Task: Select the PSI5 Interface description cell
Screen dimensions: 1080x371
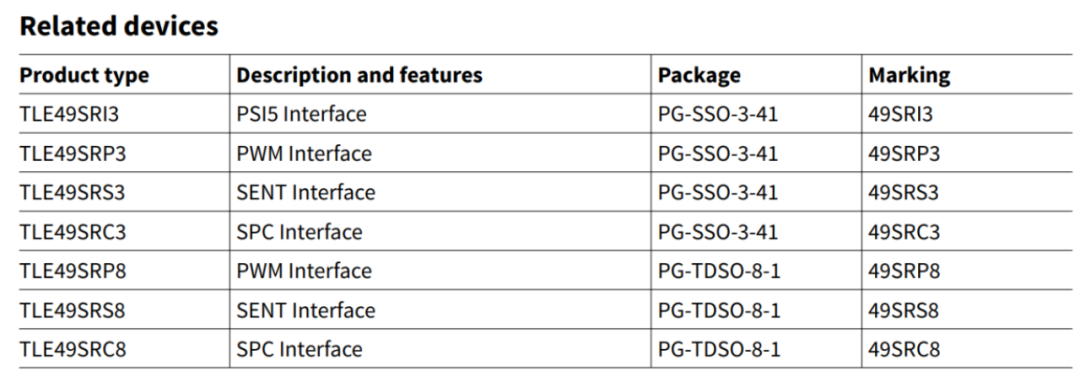Action: [x=302, y=114]
